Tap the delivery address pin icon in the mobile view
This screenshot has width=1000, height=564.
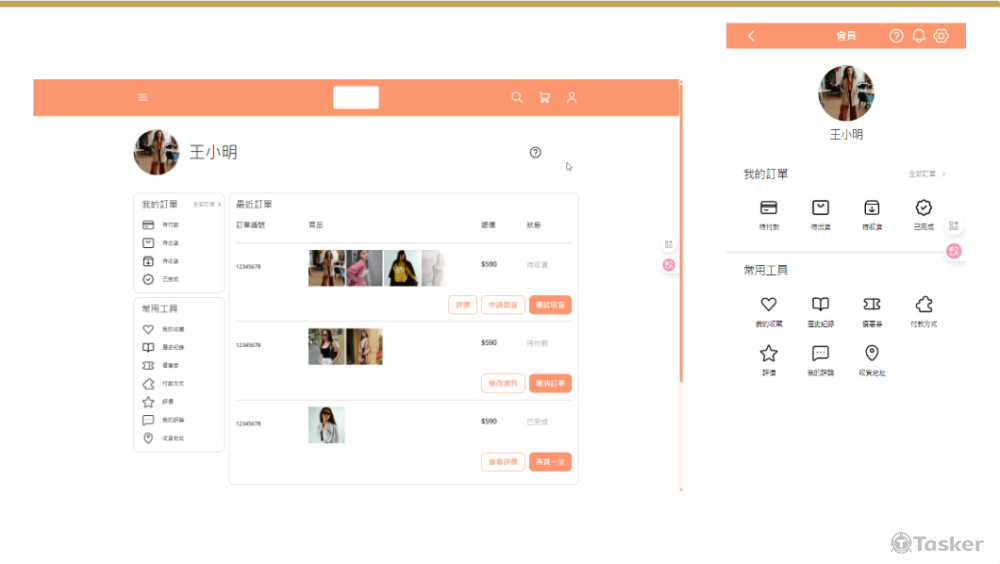871,354
